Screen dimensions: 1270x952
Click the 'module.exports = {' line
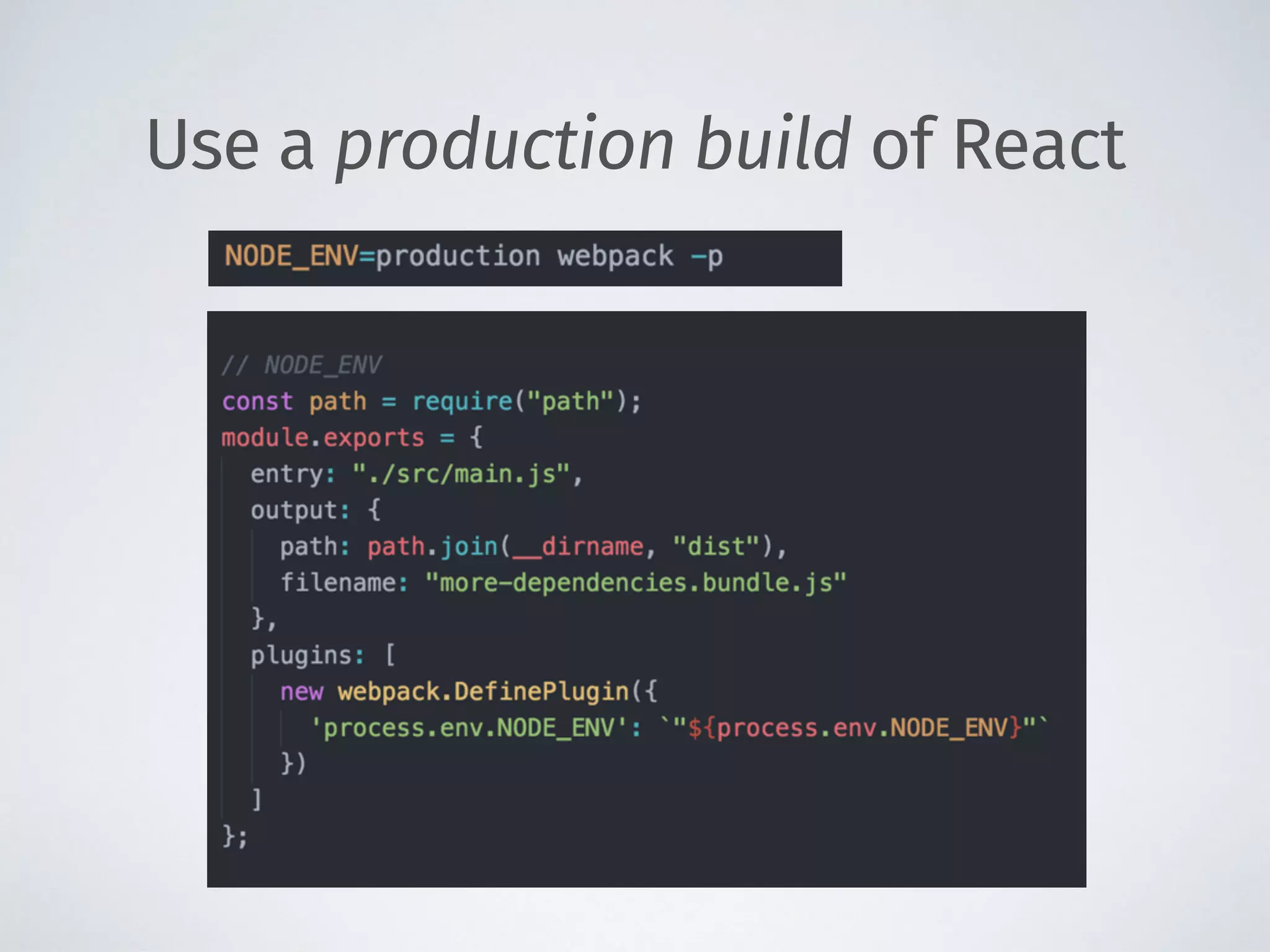(352, 438)
